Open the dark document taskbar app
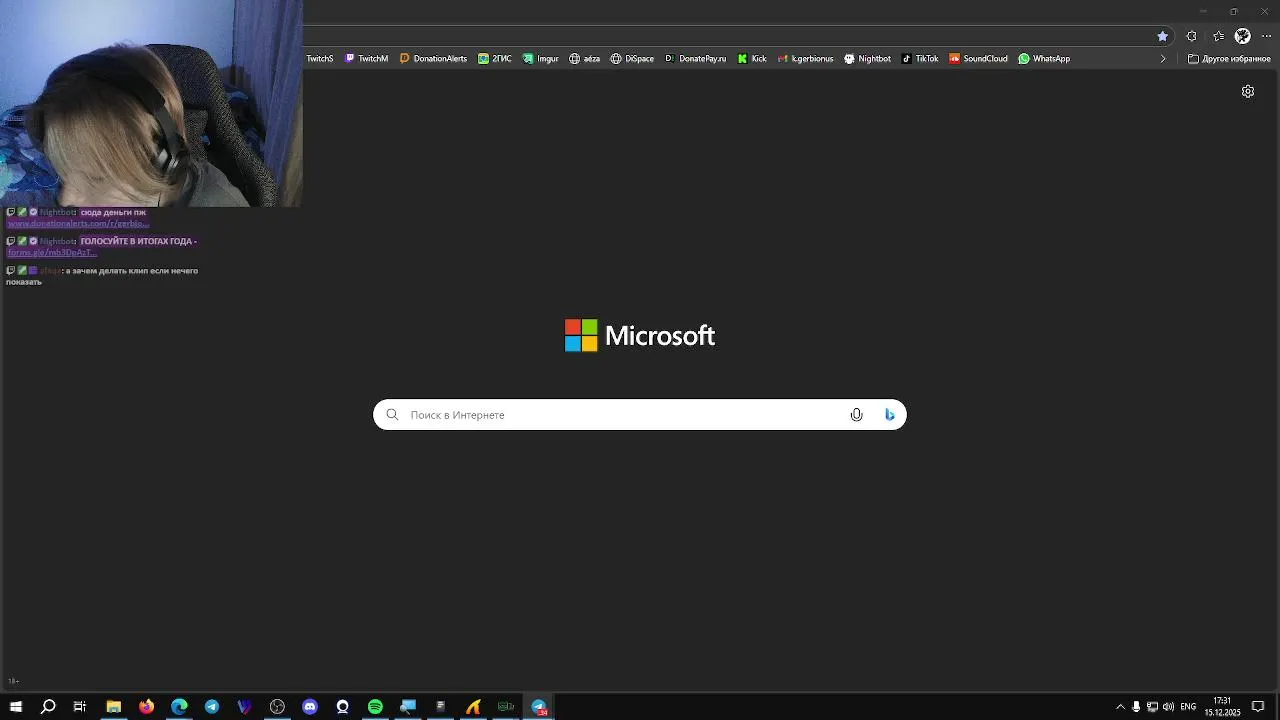 point(440,707)
